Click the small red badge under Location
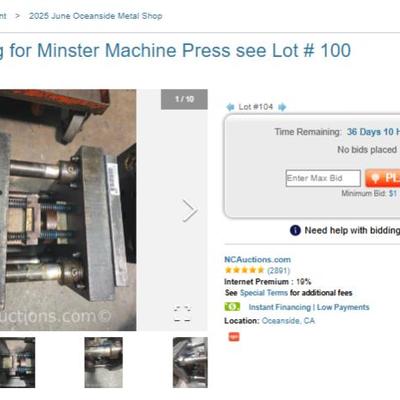400x400 pixels. 234,337
